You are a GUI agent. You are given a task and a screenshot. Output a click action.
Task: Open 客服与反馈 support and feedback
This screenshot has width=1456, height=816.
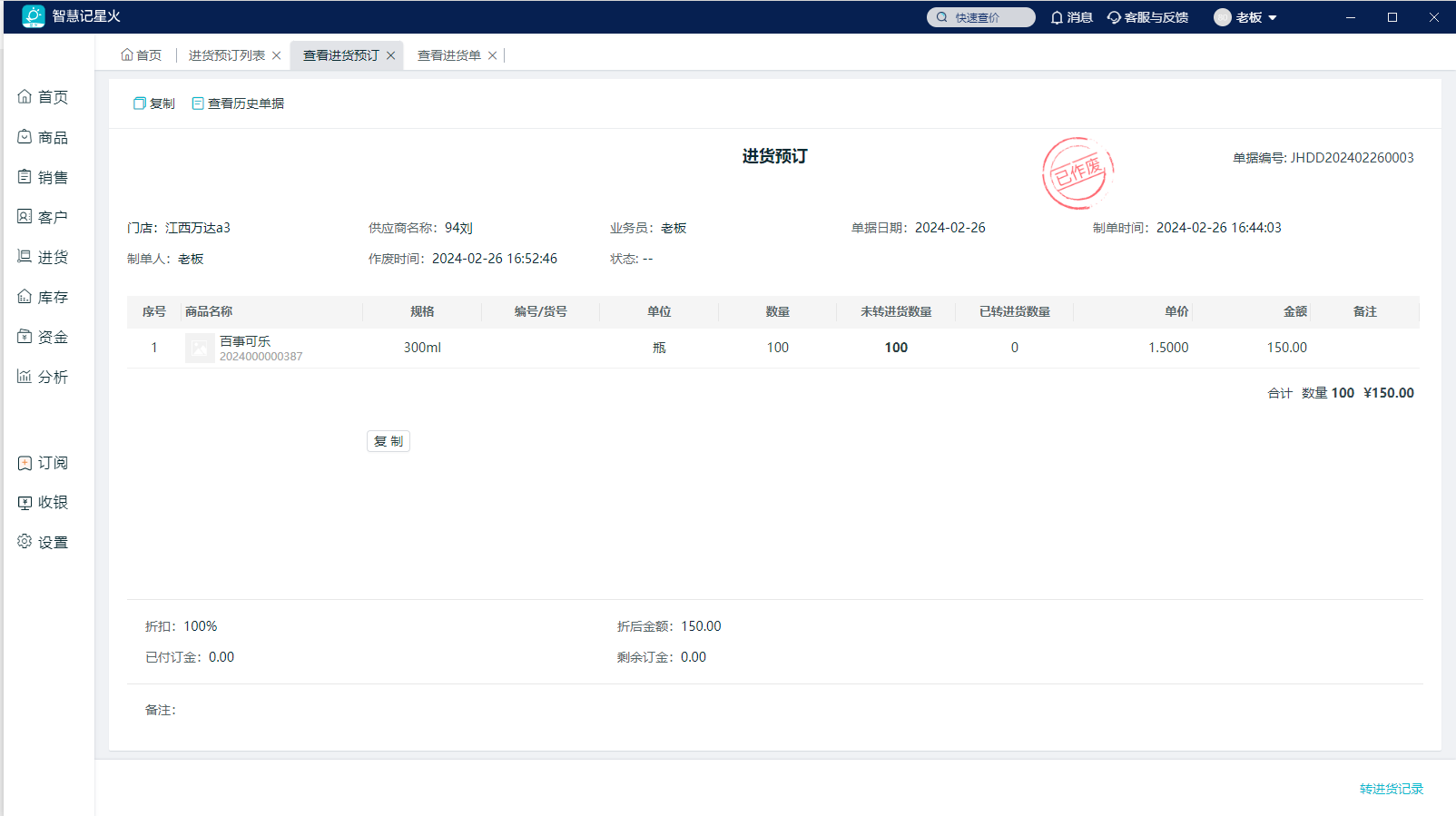[x=1147, y=17]
